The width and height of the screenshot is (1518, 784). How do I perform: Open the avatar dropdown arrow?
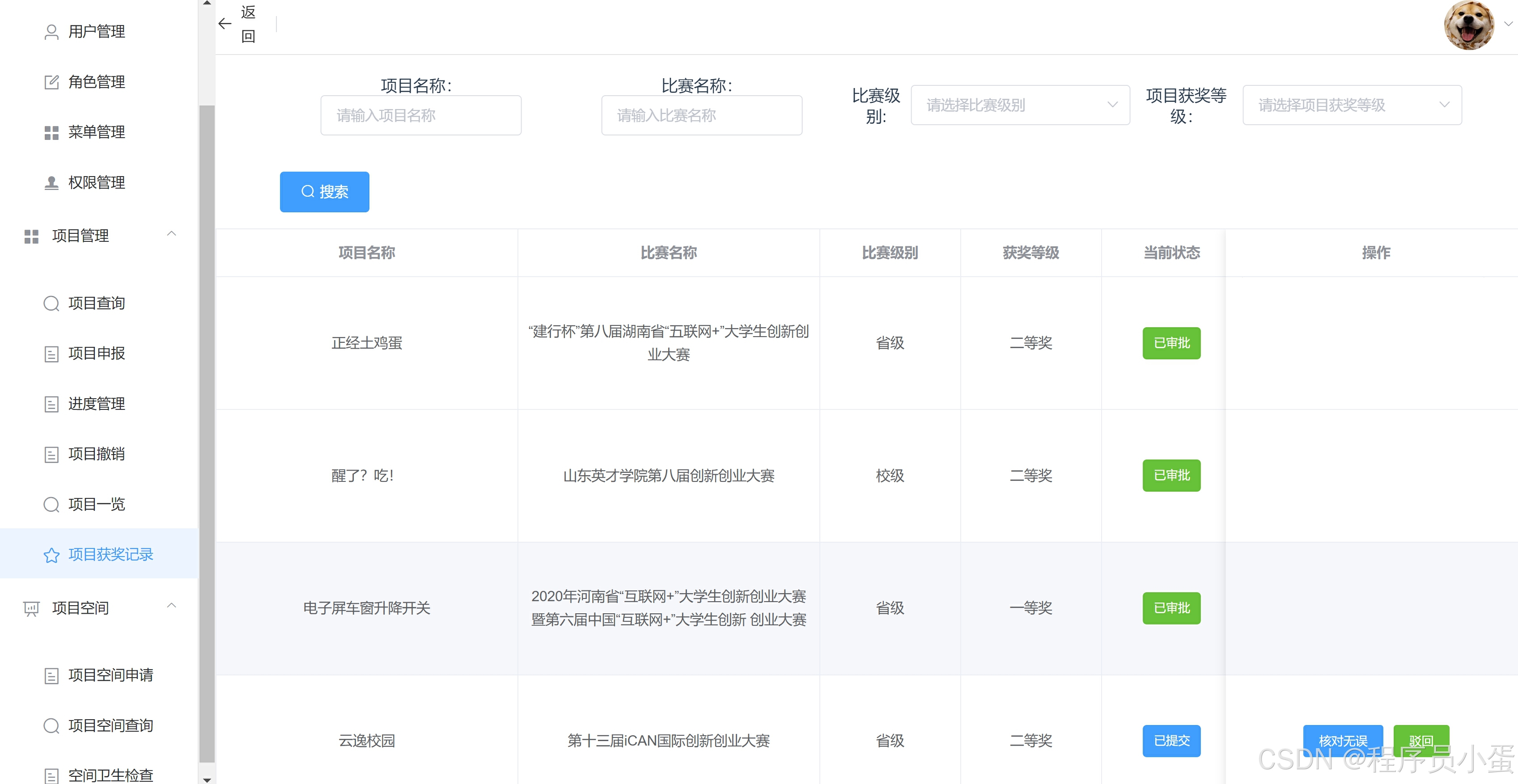1508,24
